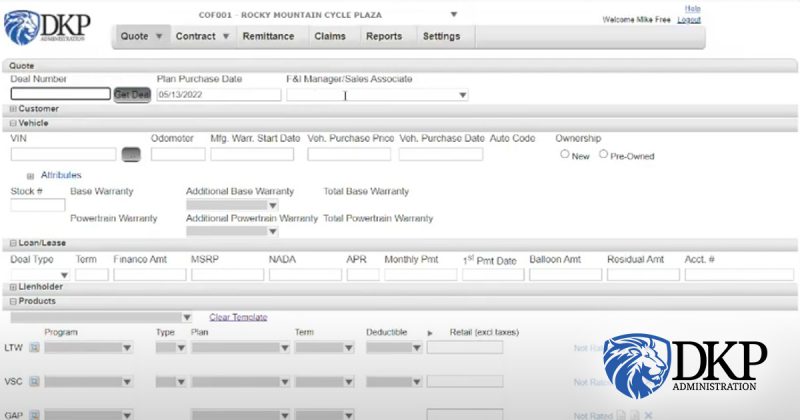Open the Claims menu tab
The width and height of the screenshot is (800, 420).
coord(330,37)
